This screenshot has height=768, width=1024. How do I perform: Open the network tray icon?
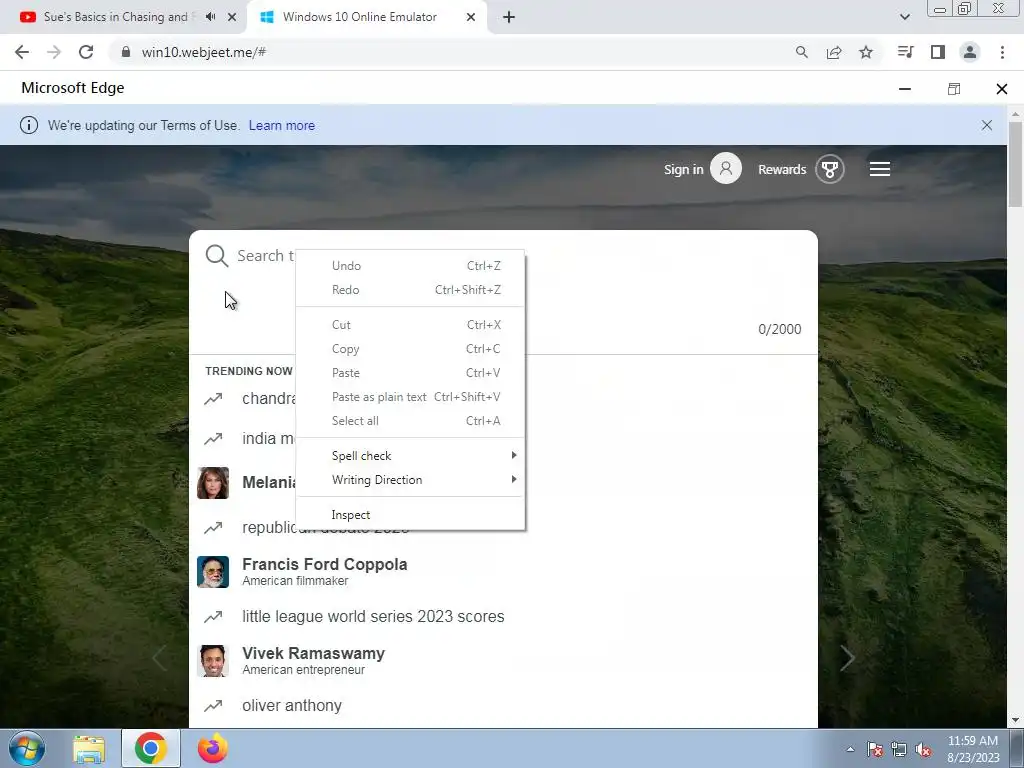pos(899,750)
